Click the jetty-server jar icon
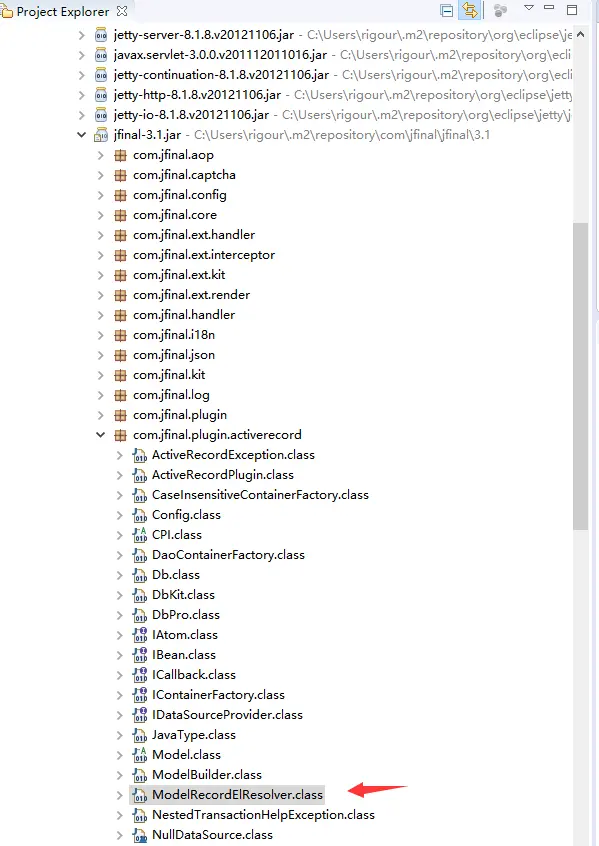Viewport: 599px width, 846px height. [101, 36]
